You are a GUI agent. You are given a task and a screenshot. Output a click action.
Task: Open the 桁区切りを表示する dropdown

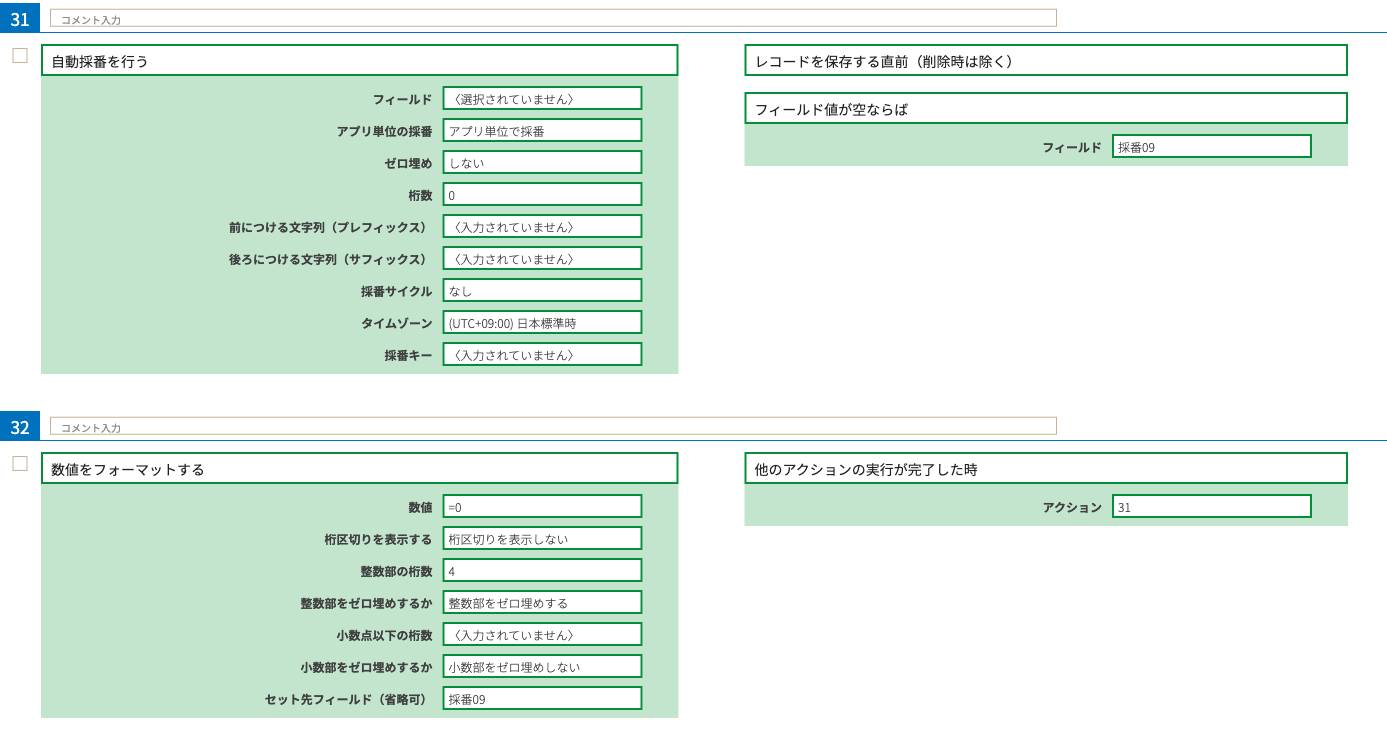coord(542,539)
